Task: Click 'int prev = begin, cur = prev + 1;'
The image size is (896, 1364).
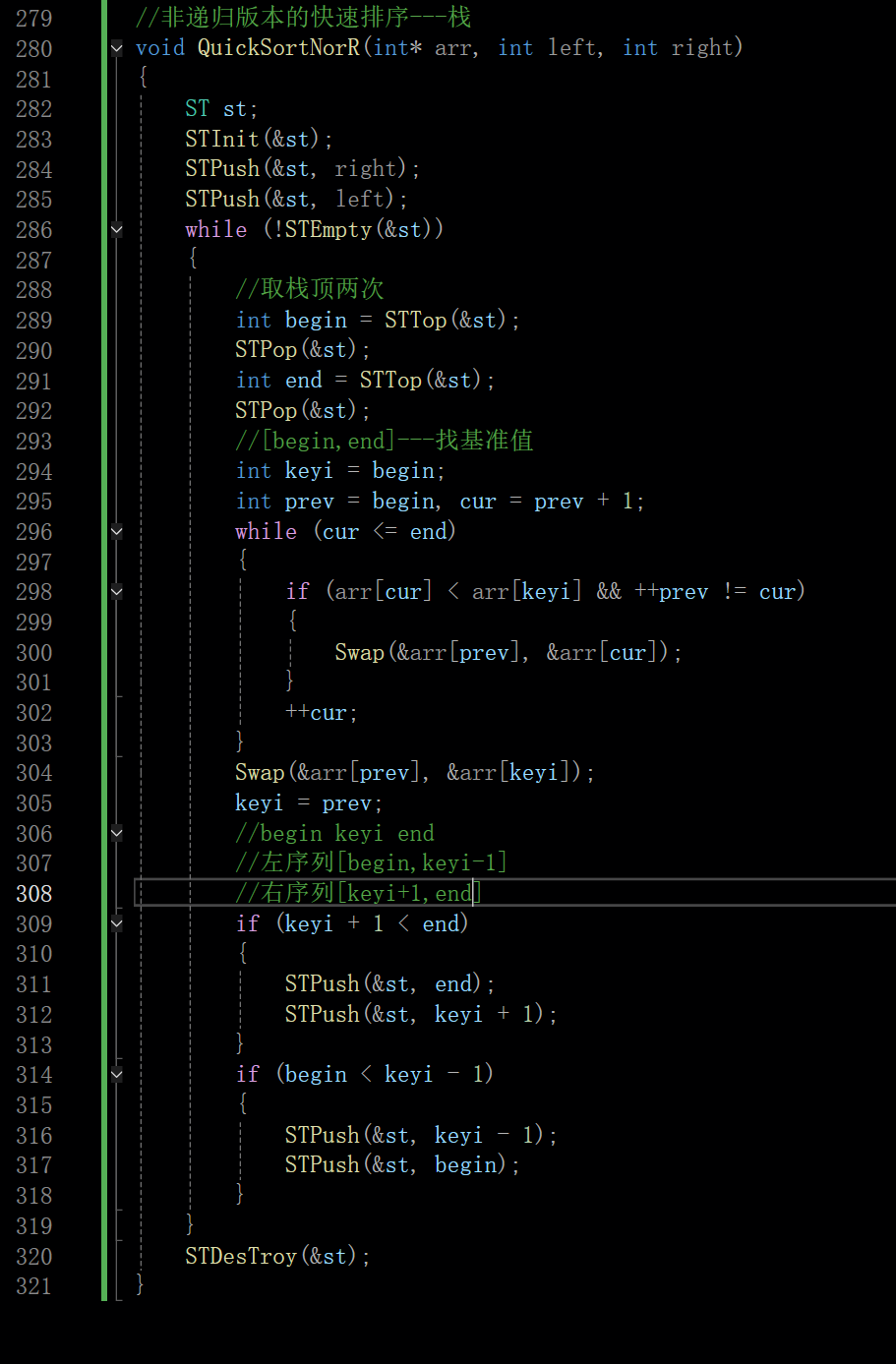Action: click(440, 502)
